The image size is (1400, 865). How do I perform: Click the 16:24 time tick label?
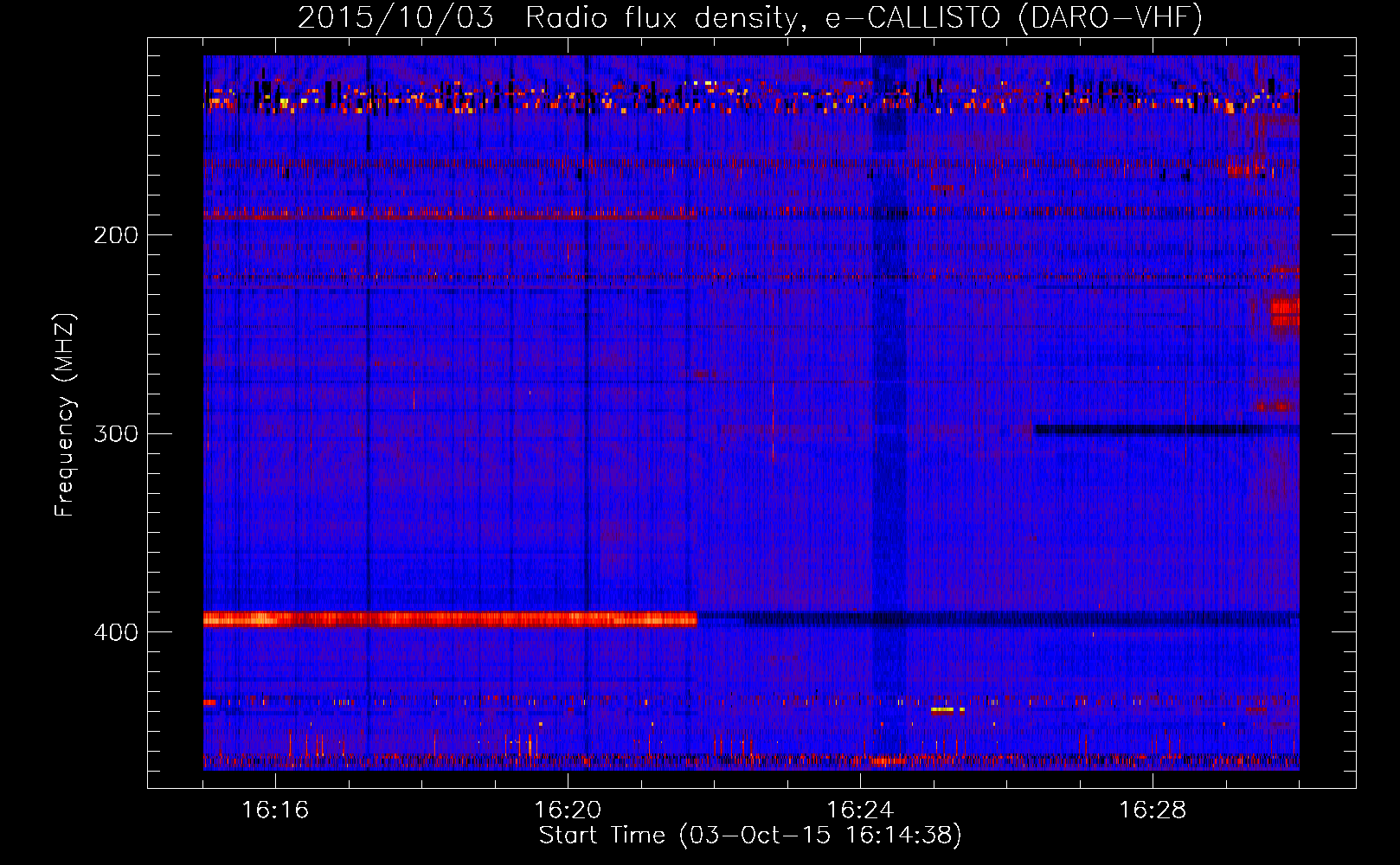860,810
